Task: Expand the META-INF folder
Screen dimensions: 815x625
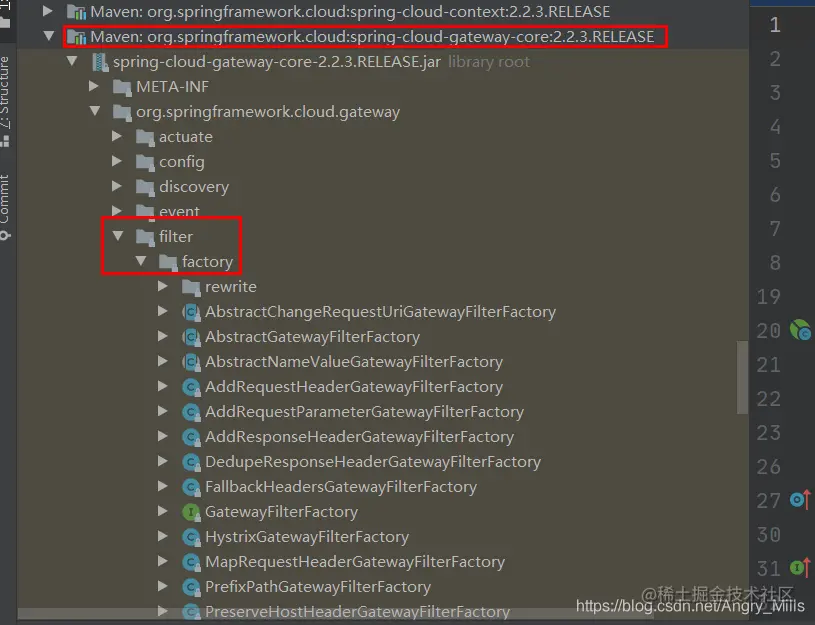Action: coord(94,86)
